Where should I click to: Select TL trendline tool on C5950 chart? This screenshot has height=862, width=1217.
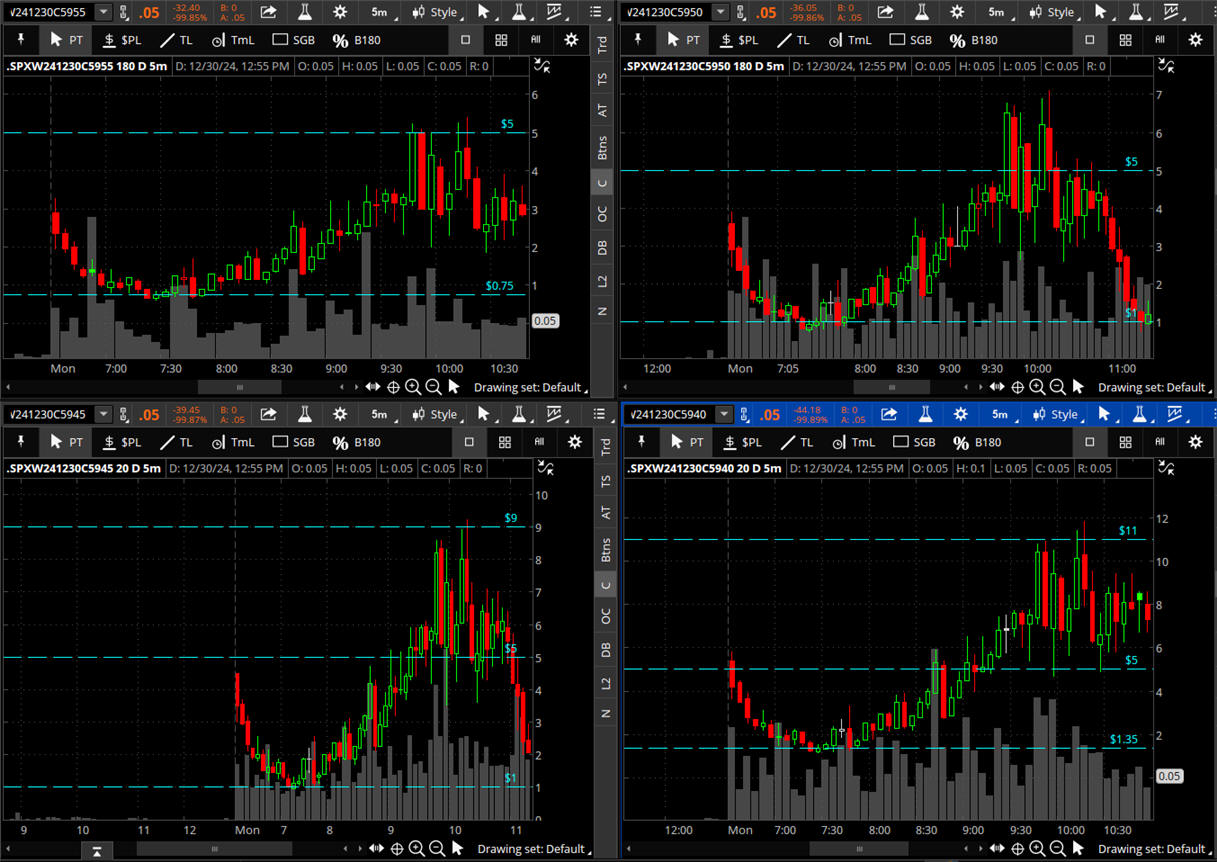tap(794, 40)
